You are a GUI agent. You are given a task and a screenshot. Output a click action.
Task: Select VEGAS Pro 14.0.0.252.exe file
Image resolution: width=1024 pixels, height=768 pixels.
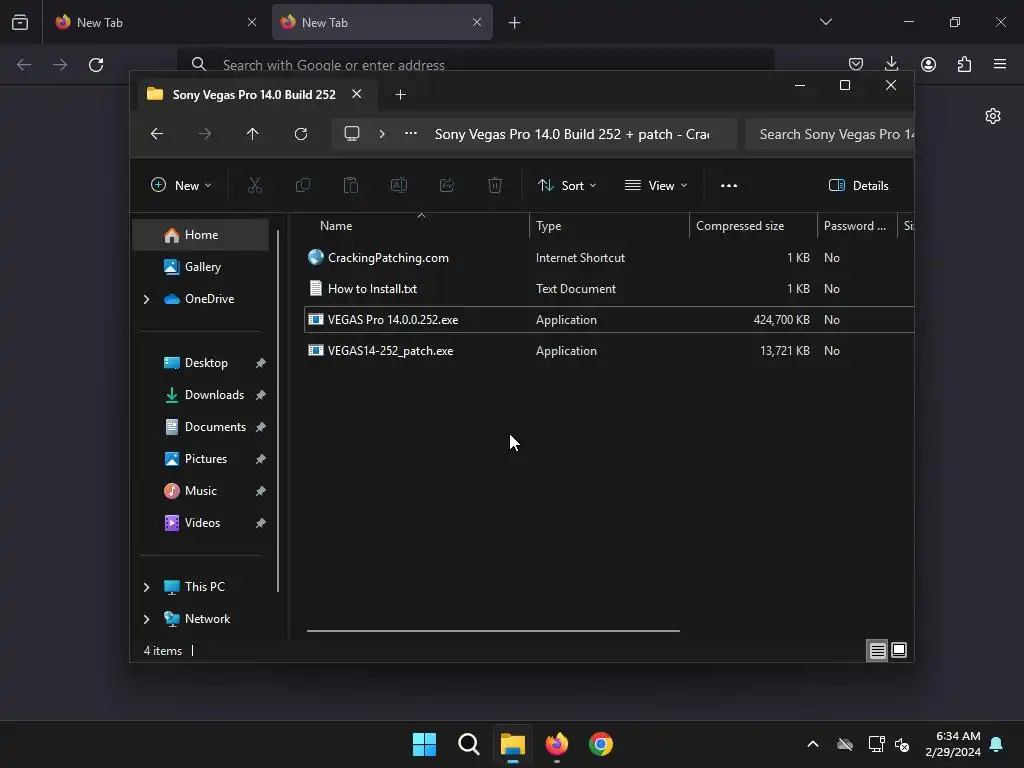(609, 319)
